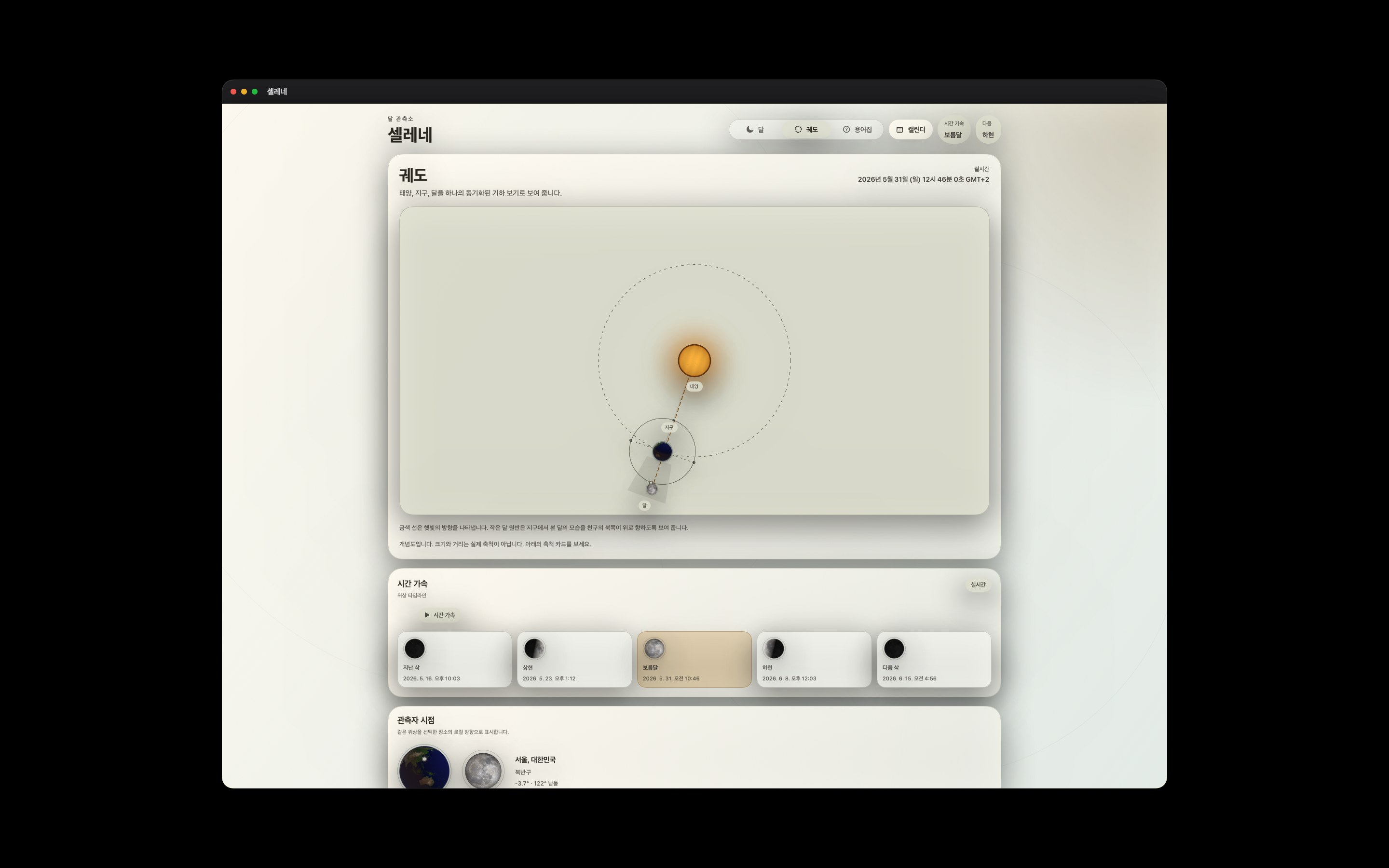This screenshot has width=1389, height=868.
Task: Click dark moon icon on 다음 삭 card
Action: pos(894,649)
